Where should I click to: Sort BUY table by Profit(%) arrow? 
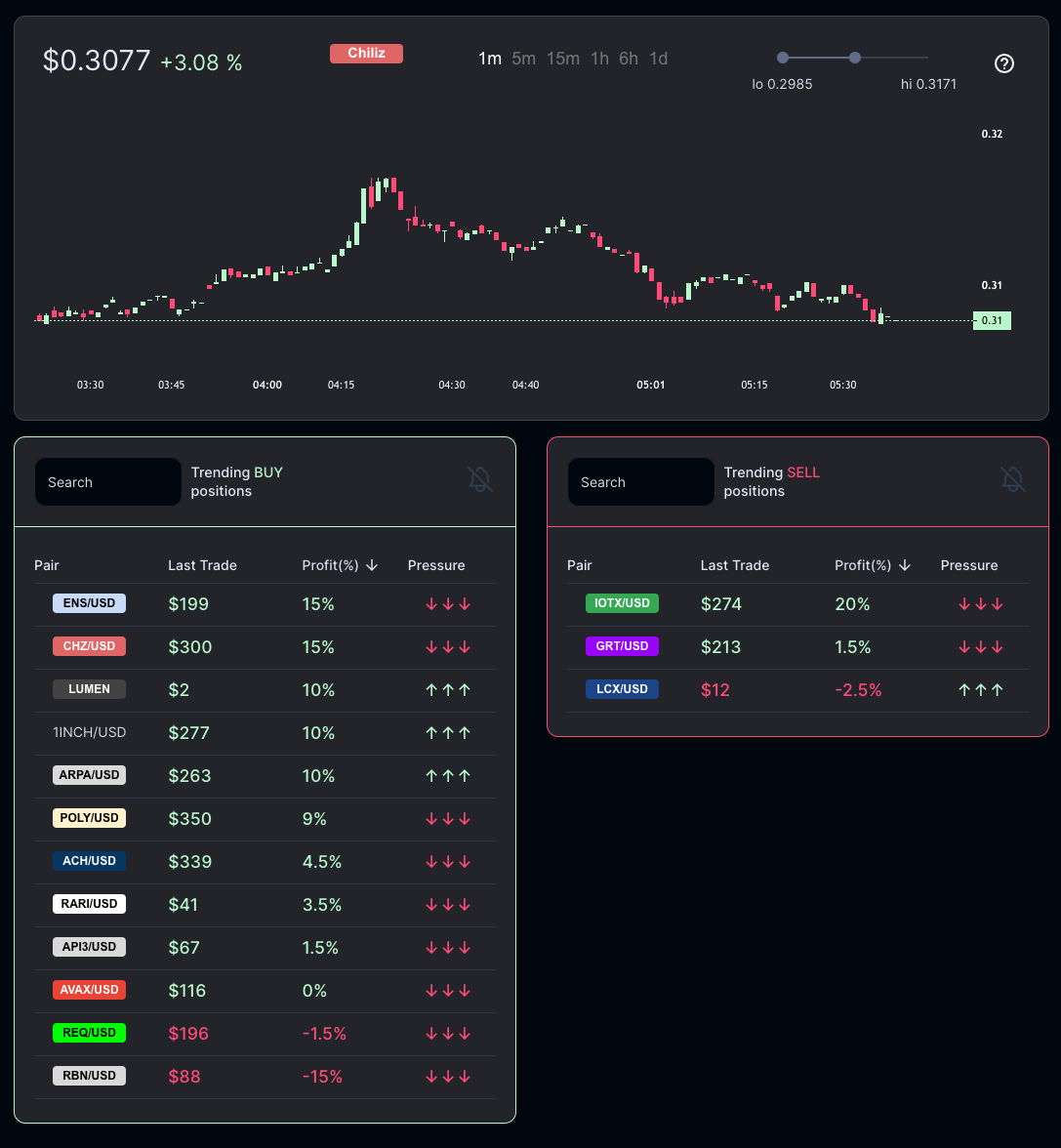pos(372,565)
